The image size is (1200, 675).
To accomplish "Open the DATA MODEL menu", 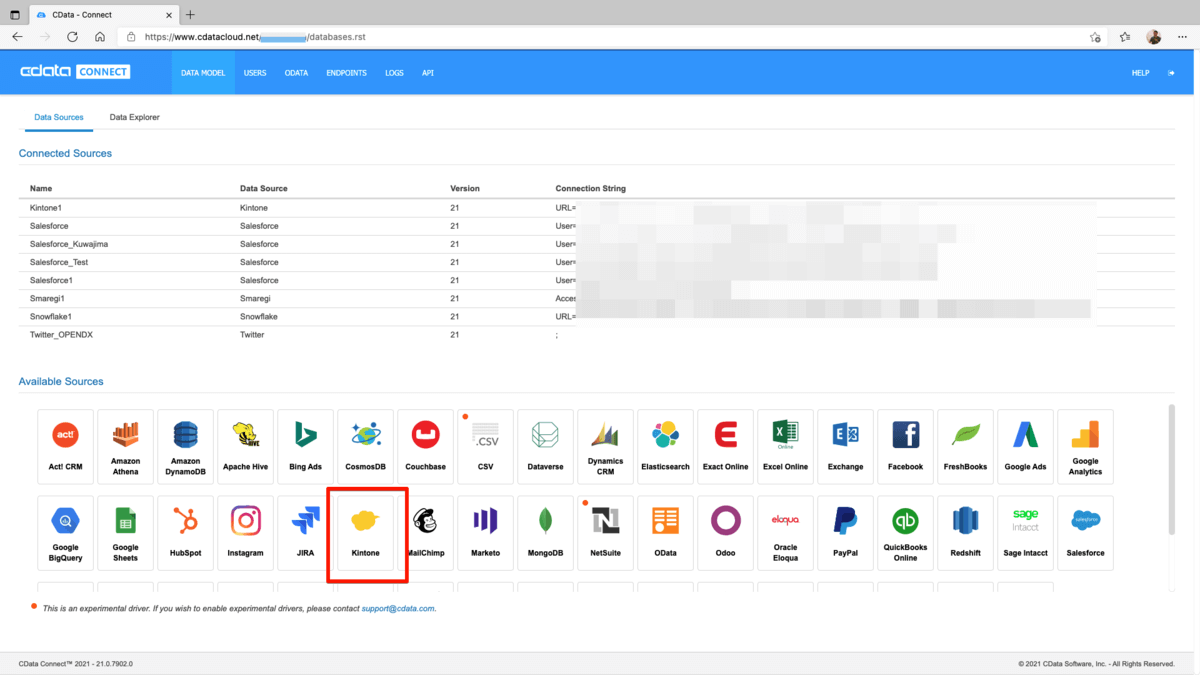I will [203, 73].
